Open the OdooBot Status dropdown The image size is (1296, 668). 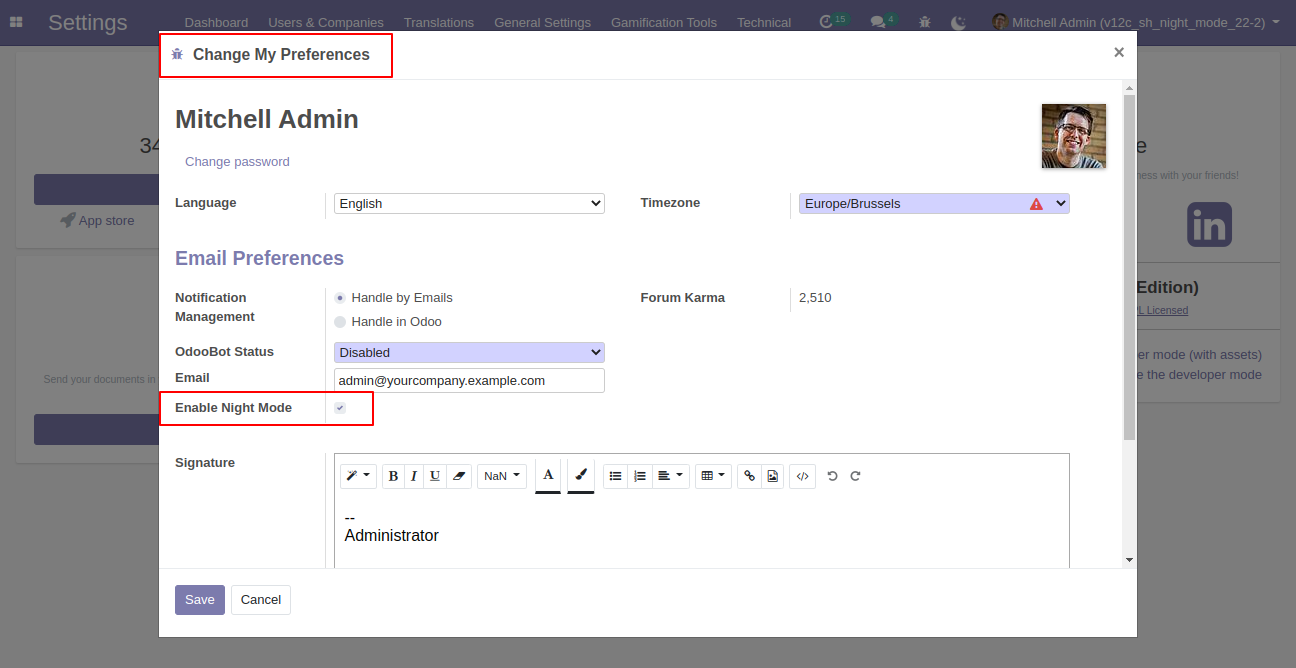tap(469, 352)
